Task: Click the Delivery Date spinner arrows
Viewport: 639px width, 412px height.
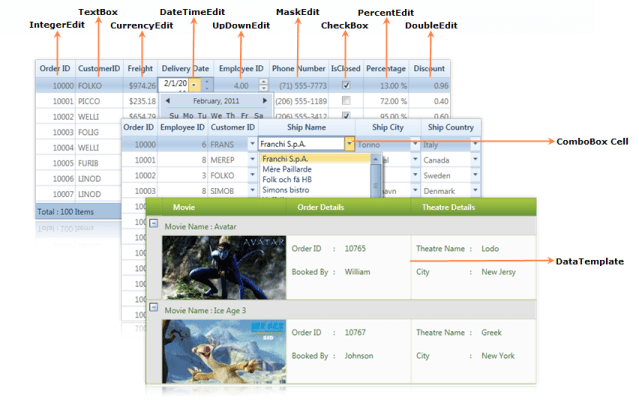Action: [207, 85]
